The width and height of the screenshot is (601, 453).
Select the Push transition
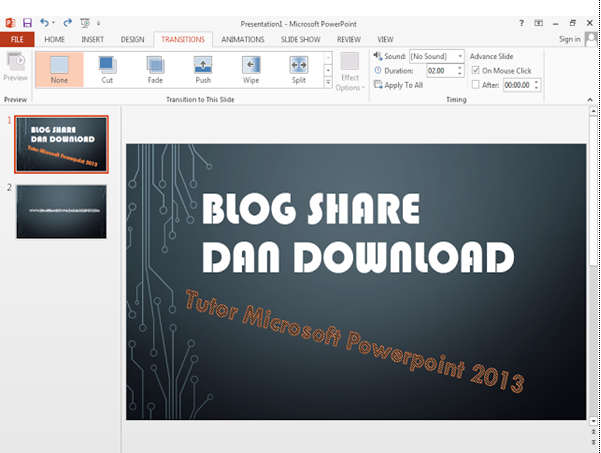point(203,70)
